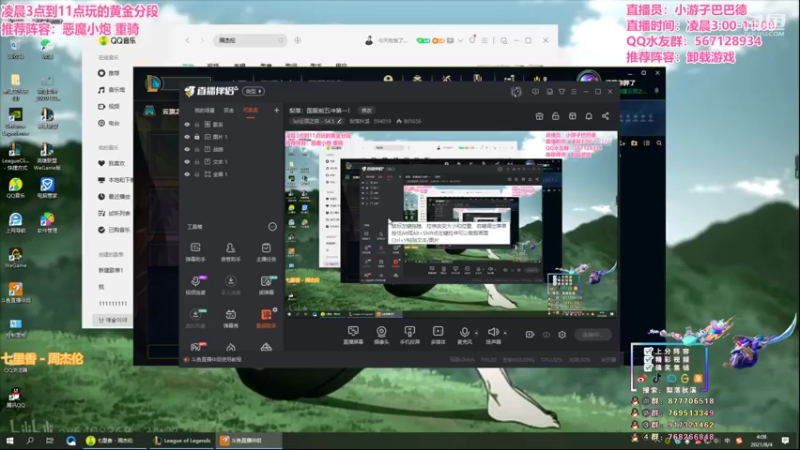
Task: Open the 读弹幕 tool
Action: click(x=266, y=285)
